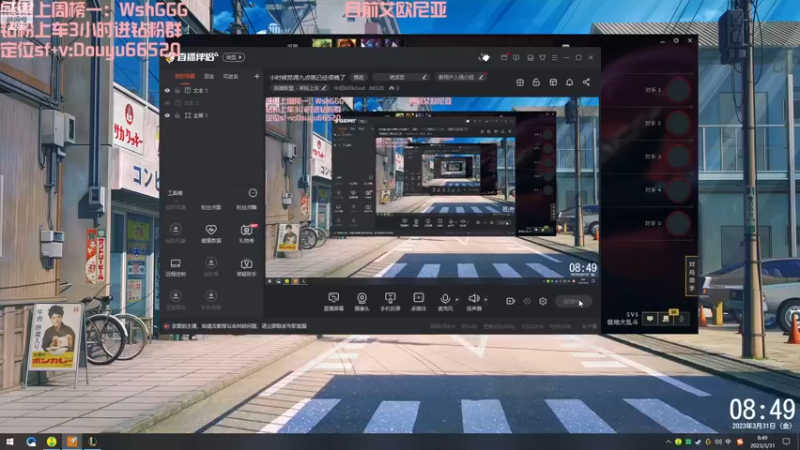
Task: Open the microphone options arrow
Action: click(x=457, y=299)
